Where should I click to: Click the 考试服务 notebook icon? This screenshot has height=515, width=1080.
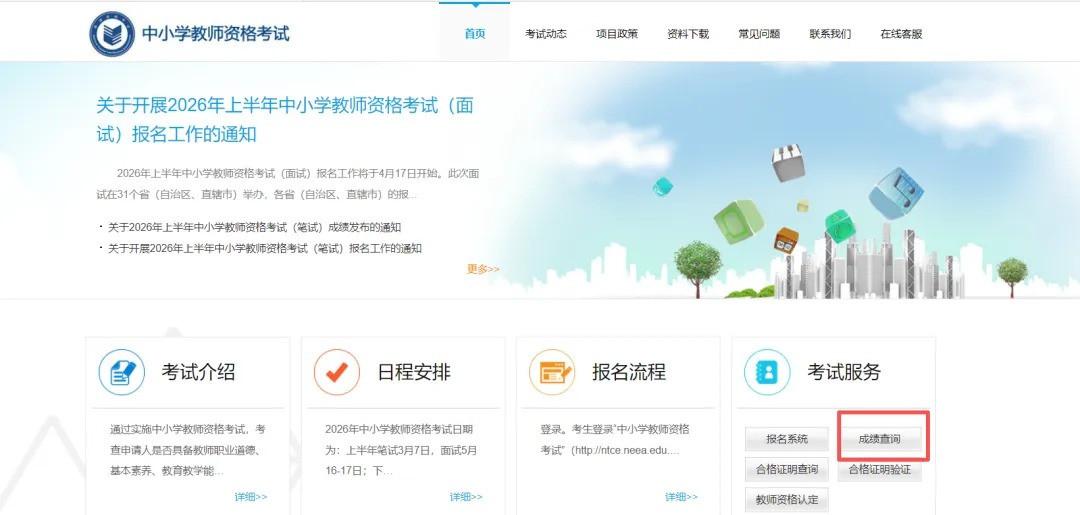[x=767, y=373]
